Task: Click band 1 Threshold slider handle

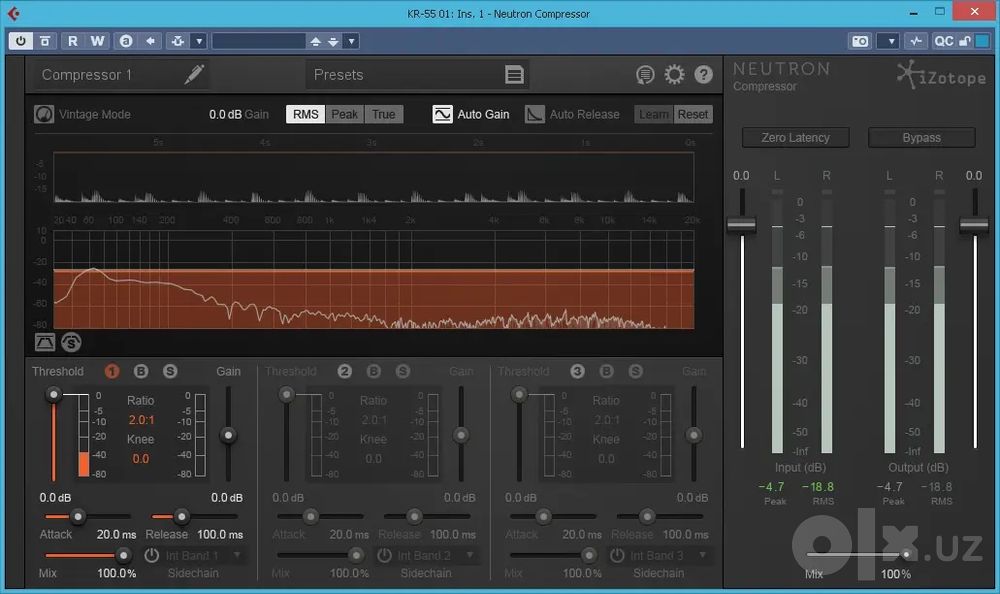Action: (54, 394)
